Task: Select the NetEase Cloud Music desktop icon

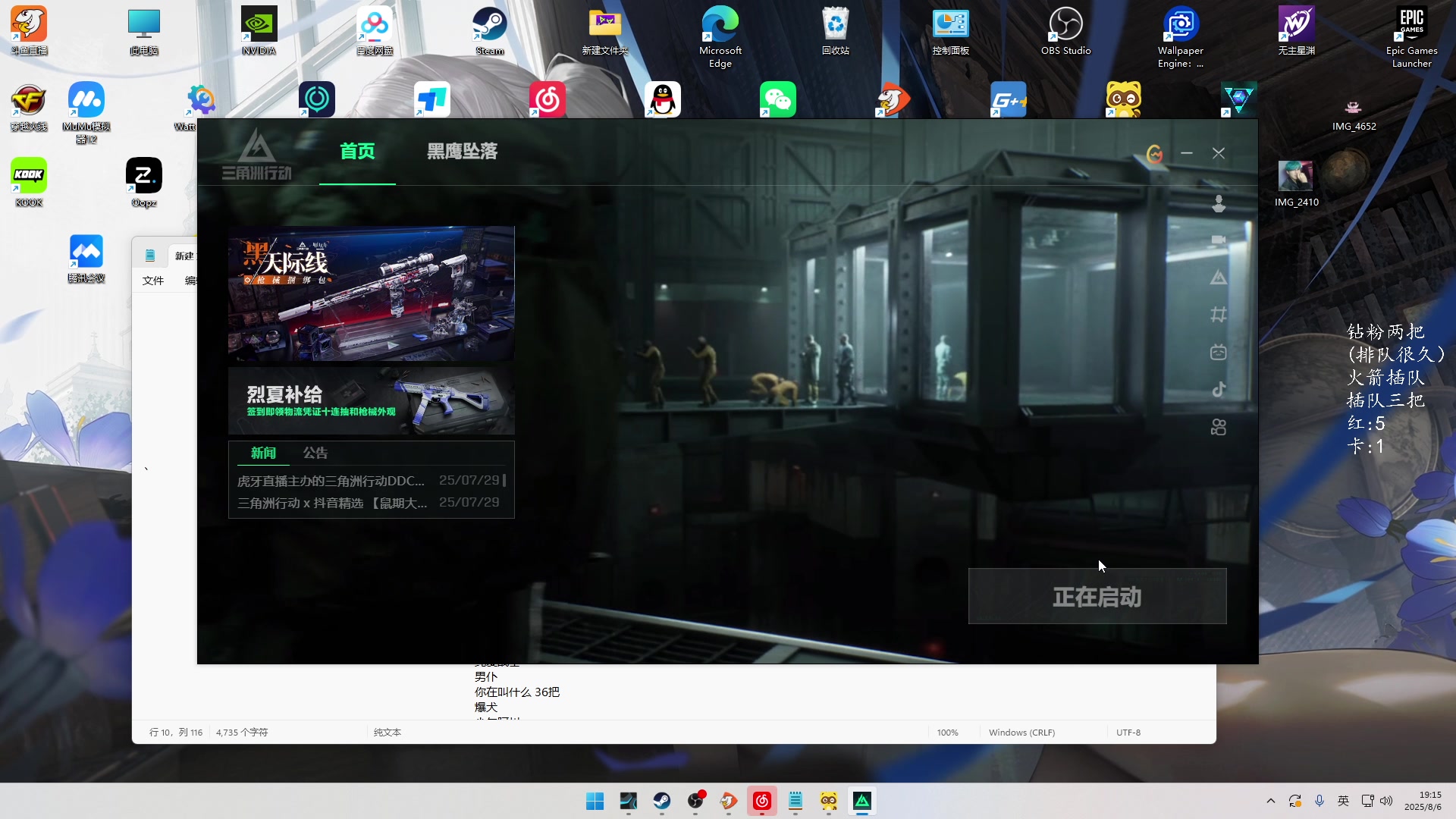Action: (x=548, y=99)
